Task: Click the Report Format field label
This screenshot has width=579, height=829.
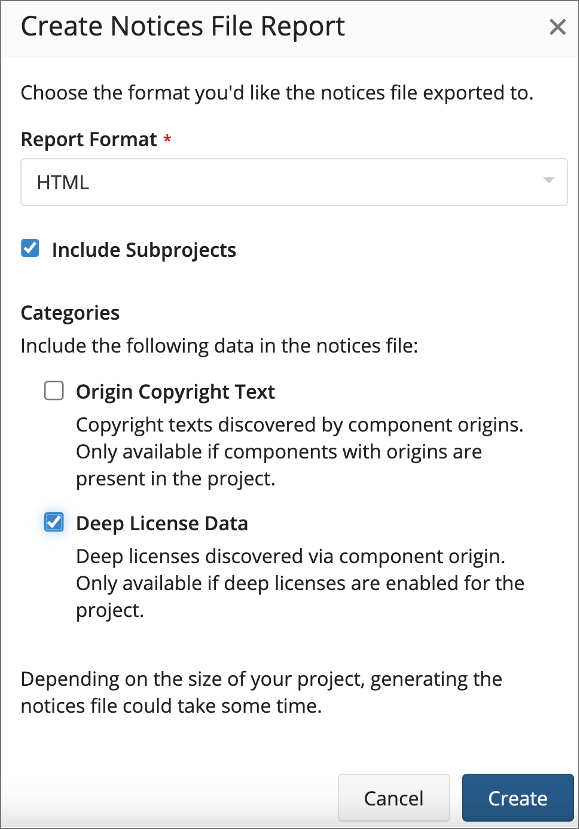Action: 89,140
